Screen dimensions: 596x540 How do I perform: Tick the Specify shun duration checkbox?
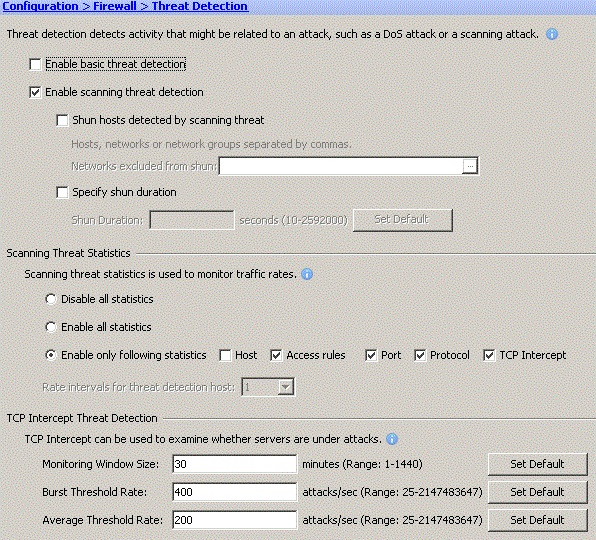point(62,192)
